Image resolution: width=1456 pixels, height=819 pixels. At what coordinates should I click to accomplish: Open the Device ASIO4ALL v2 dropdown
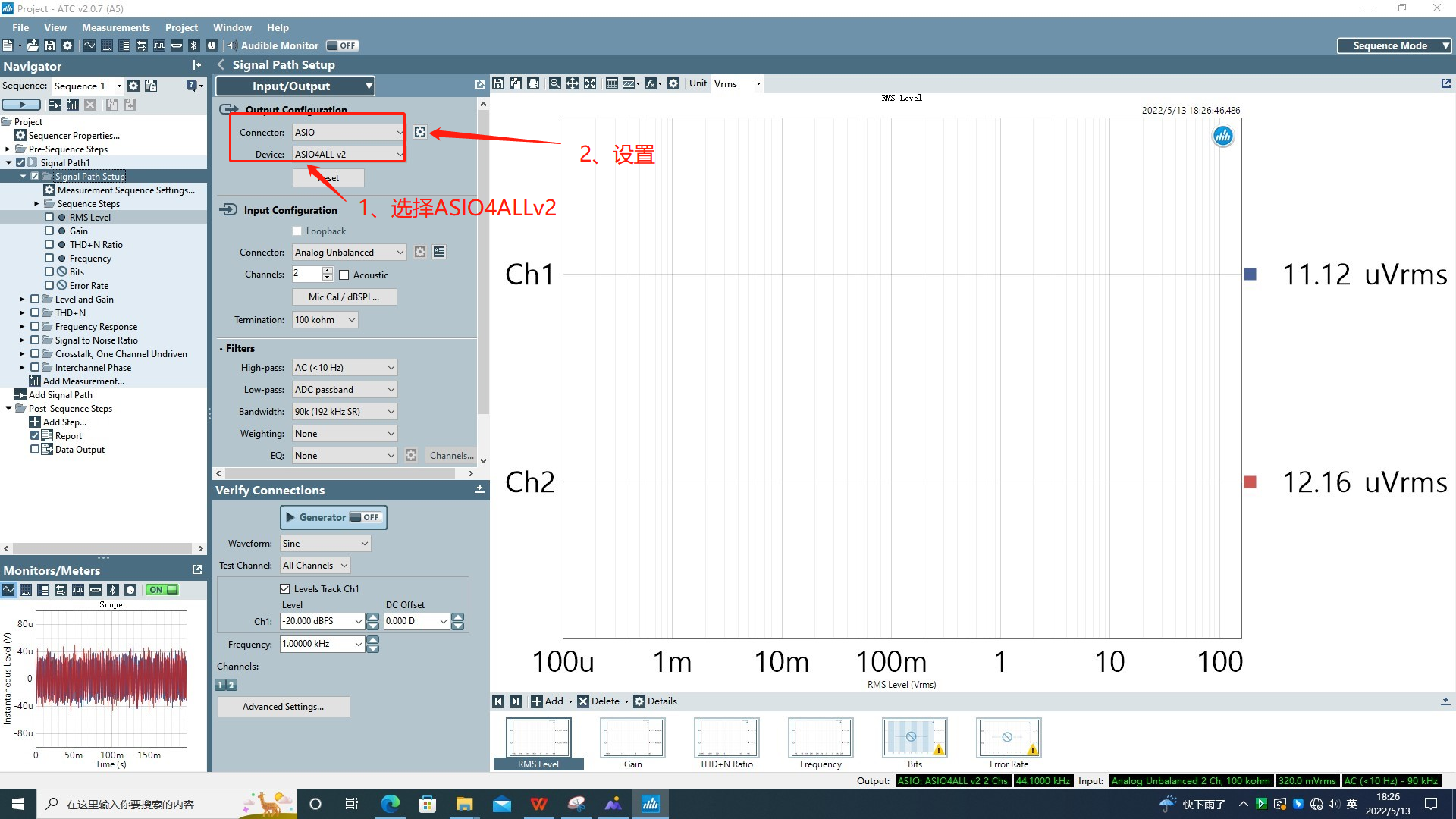point(349,154)
